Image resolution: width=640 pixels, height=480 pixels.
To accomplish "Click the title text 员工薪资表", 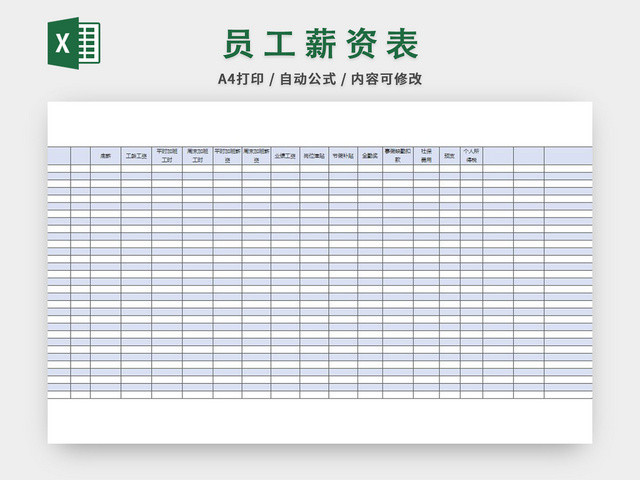I will 321,44.
